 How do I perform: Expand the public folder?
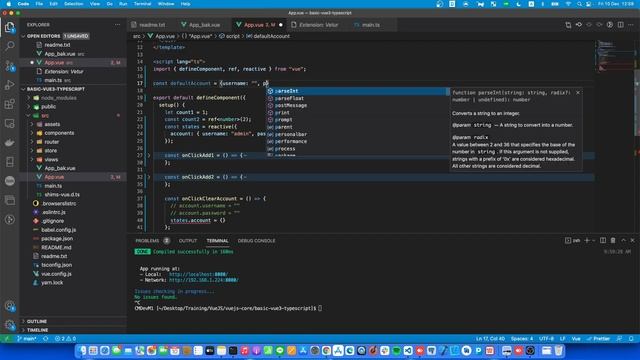[x=29, y=107]
